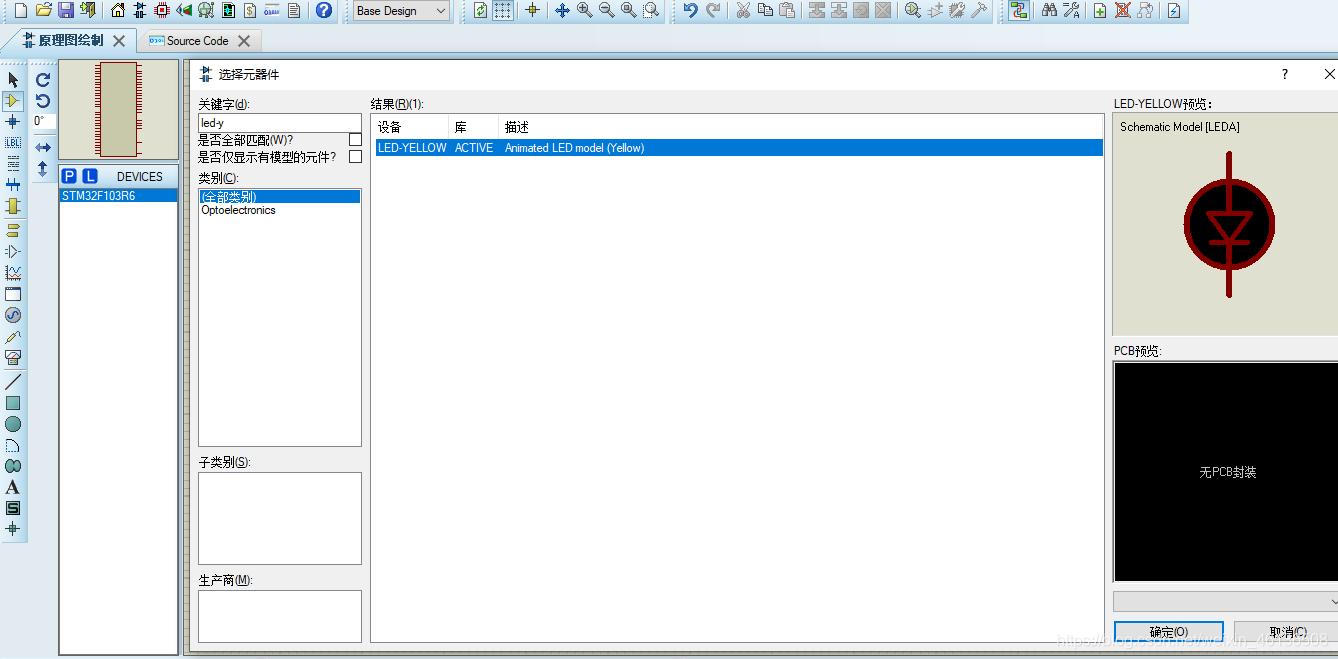
Task: Click the Search binoculars icon
Action: coord(1049,10)
